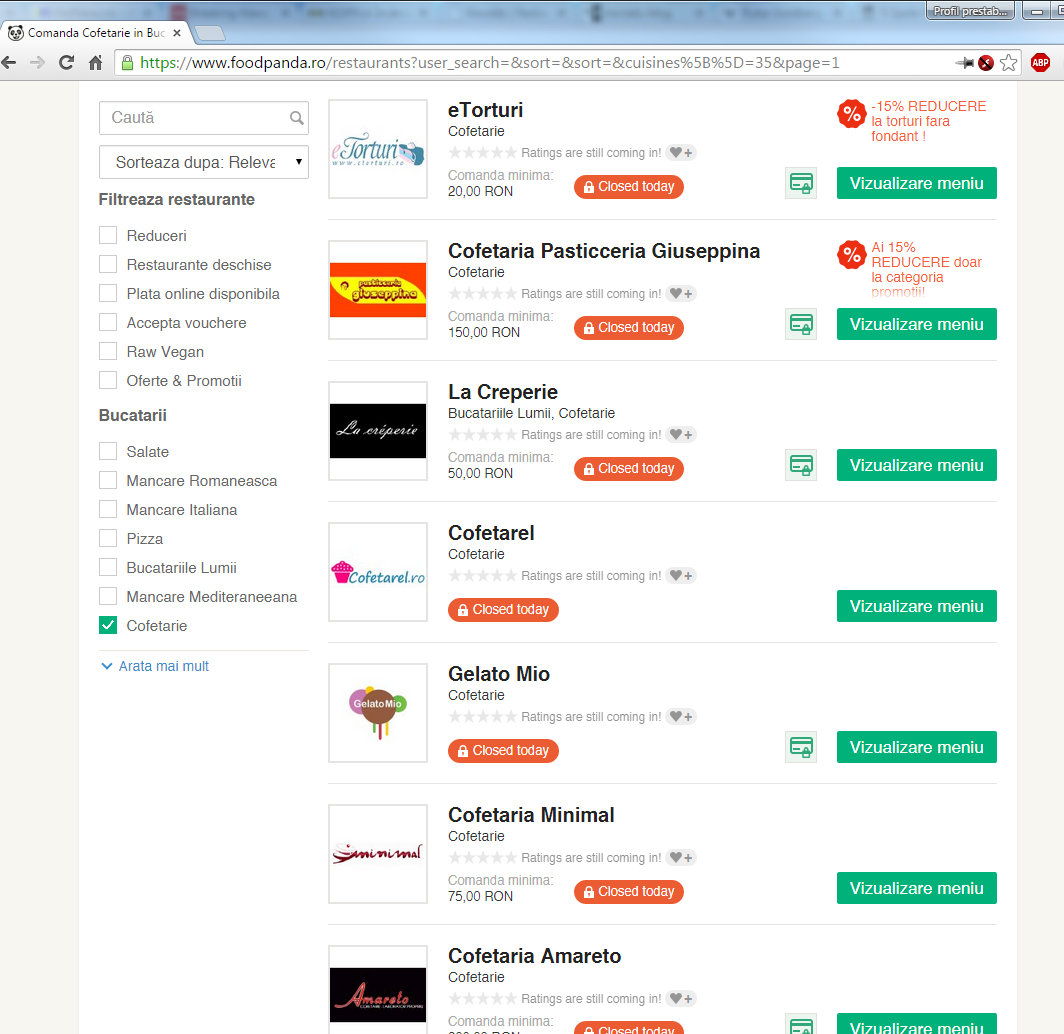Click the browser forward arrow
Image resolution: width=1064 pixels, height=1034 pixels.
tap(37, 63)
